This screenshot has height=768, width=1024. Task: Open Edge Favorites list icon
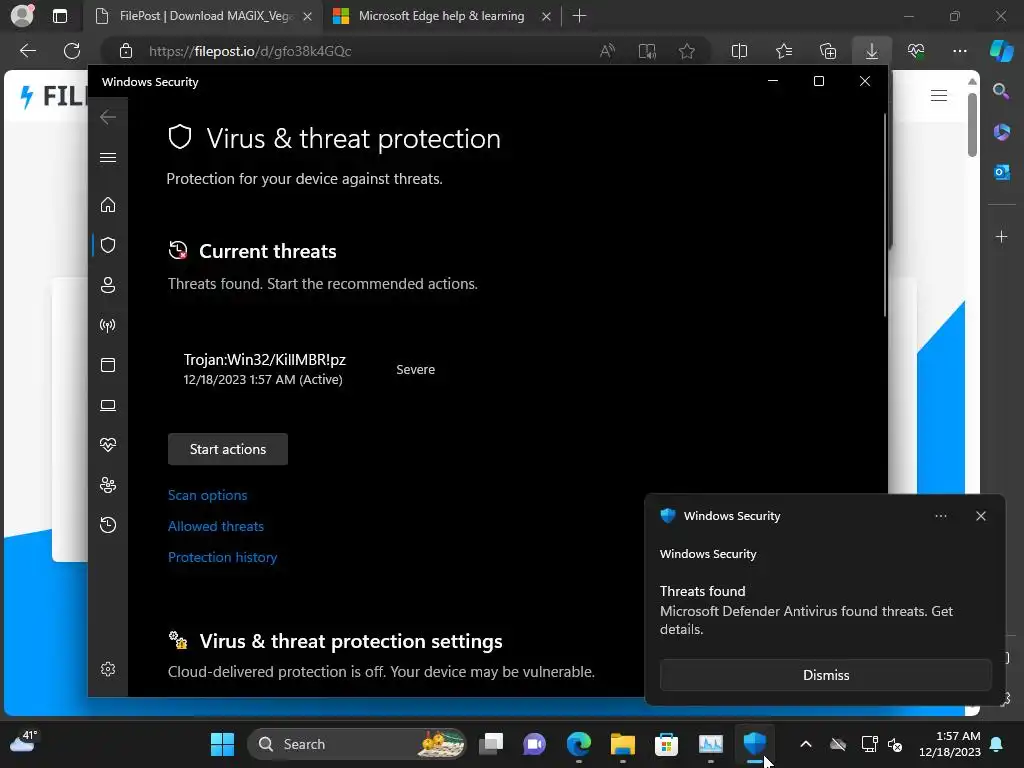point(784,51)
